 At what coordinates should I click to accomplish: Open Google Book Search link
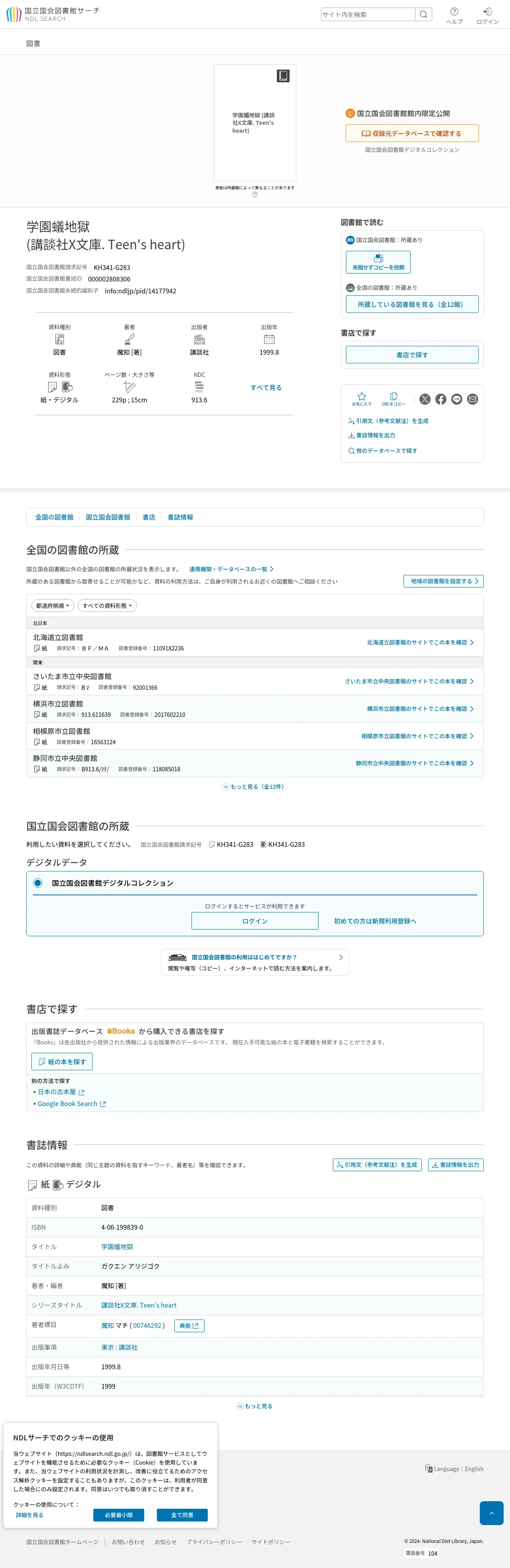click(72, 1104)
